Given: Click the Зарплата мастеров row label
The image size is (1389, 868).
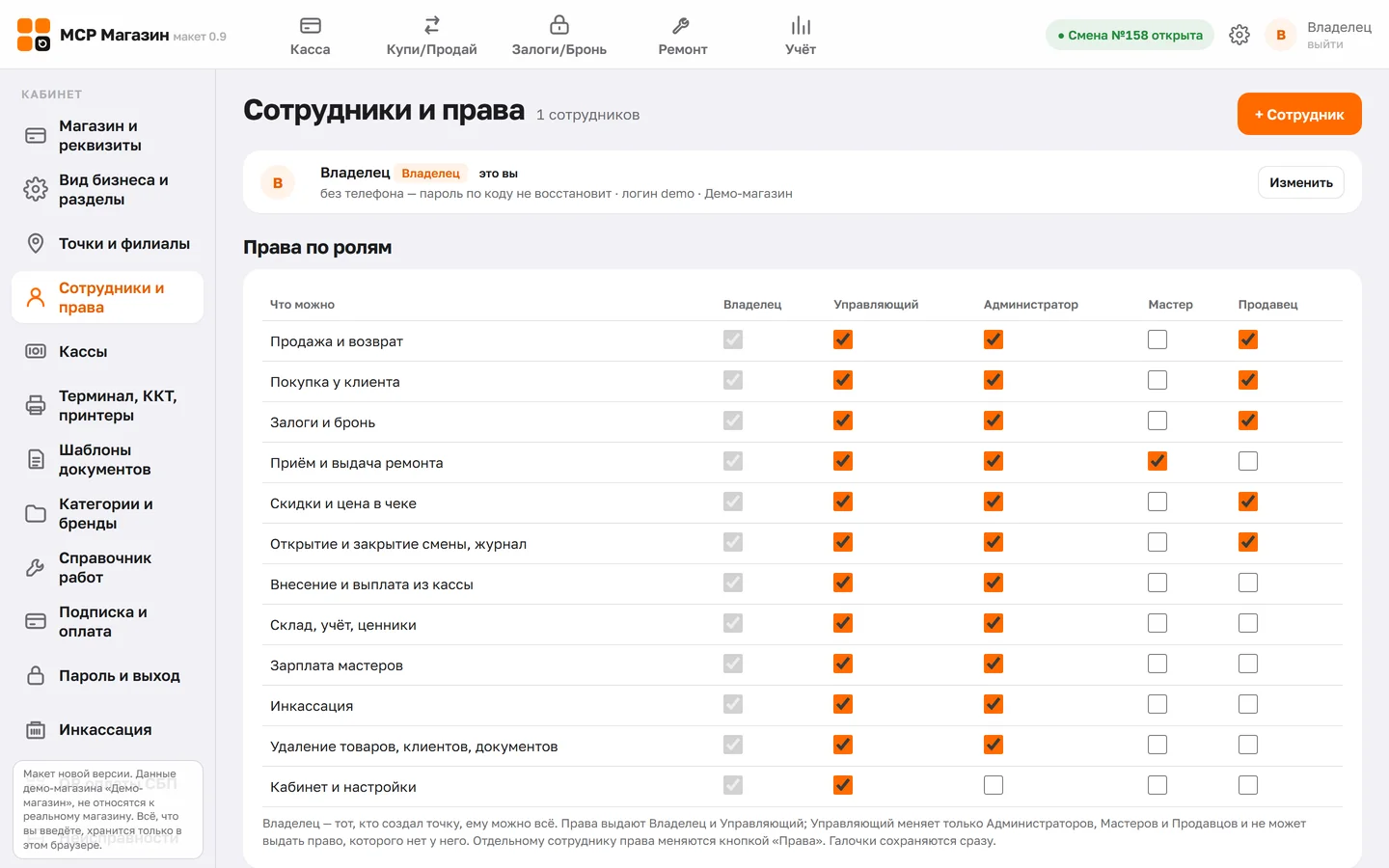Looking at the screenshot, I should click(x=337, y=665).
